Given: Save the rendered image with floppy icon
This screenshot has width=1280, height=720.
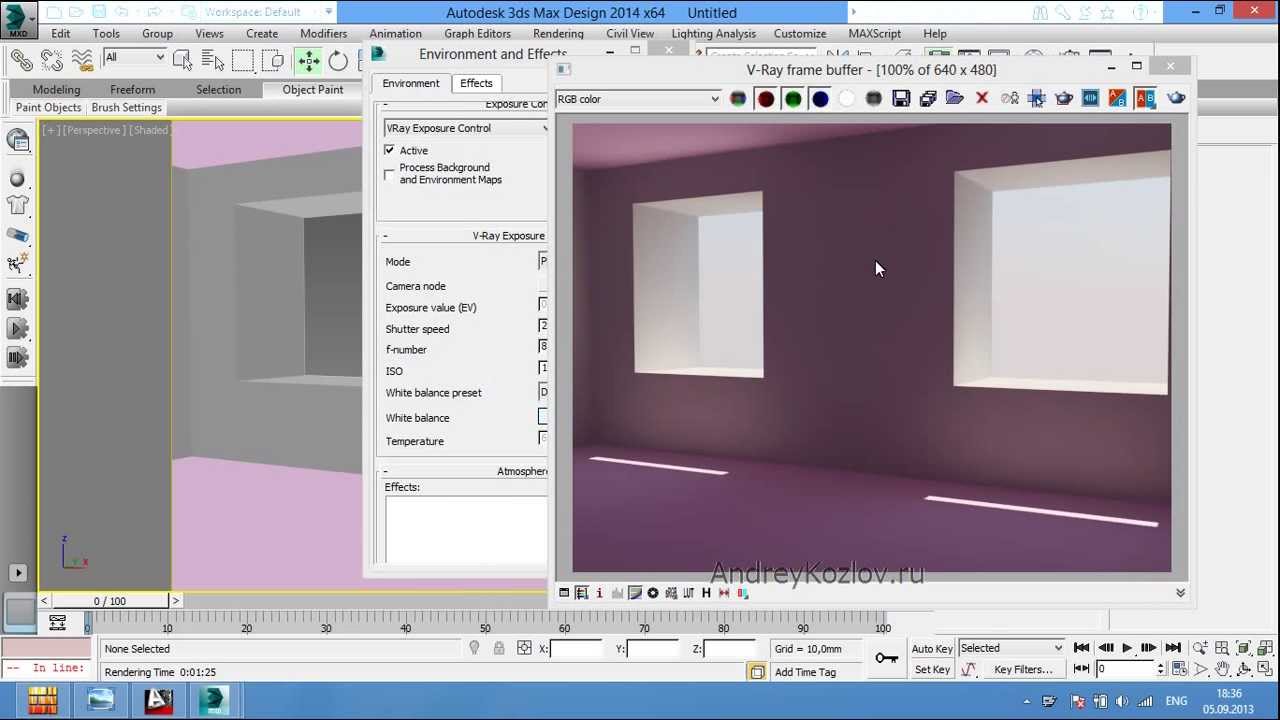Looking at the screenshot, I should [x=901, y=99].
